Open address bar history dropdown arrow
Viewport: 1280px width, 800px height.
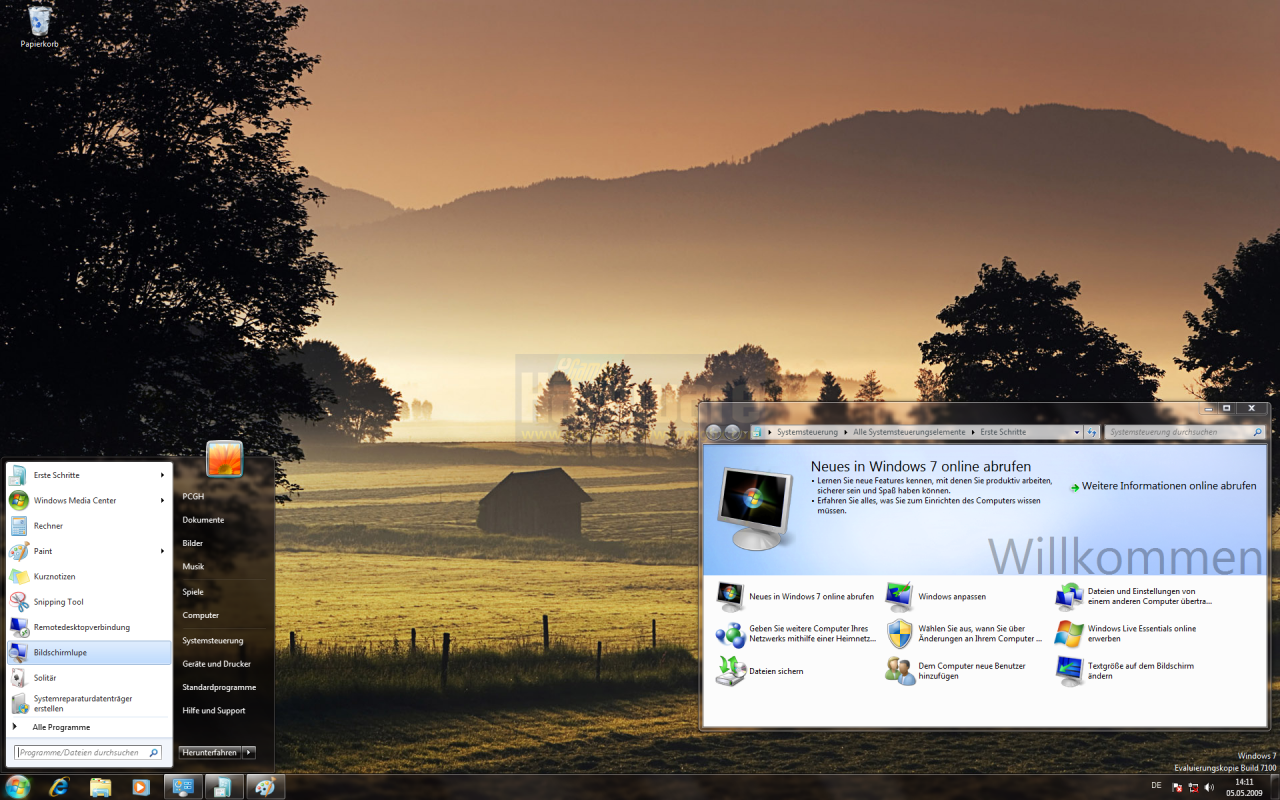tap(1077, 432)
